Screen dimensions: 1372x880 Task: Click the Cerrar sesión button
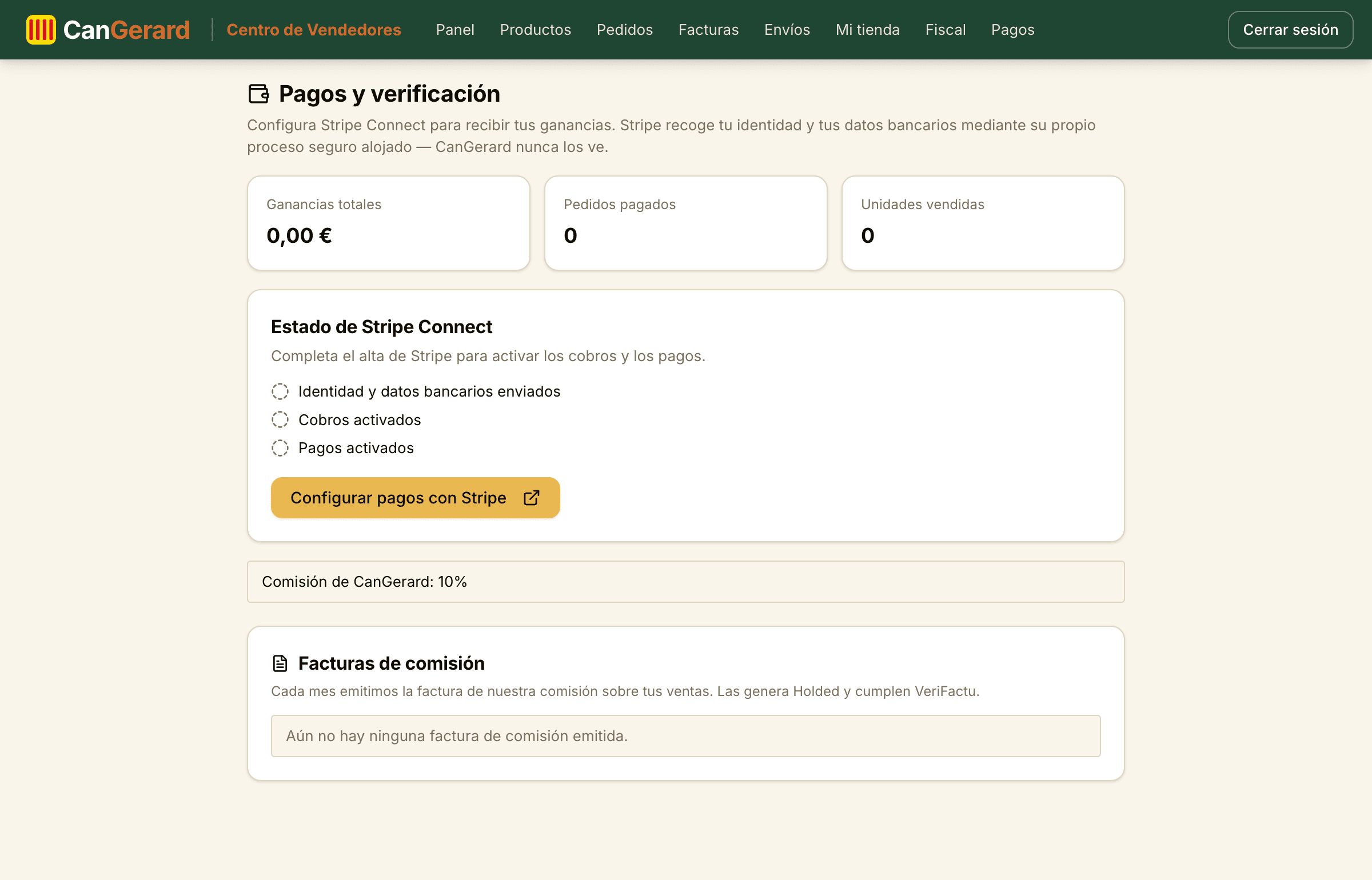point(1291,30)
